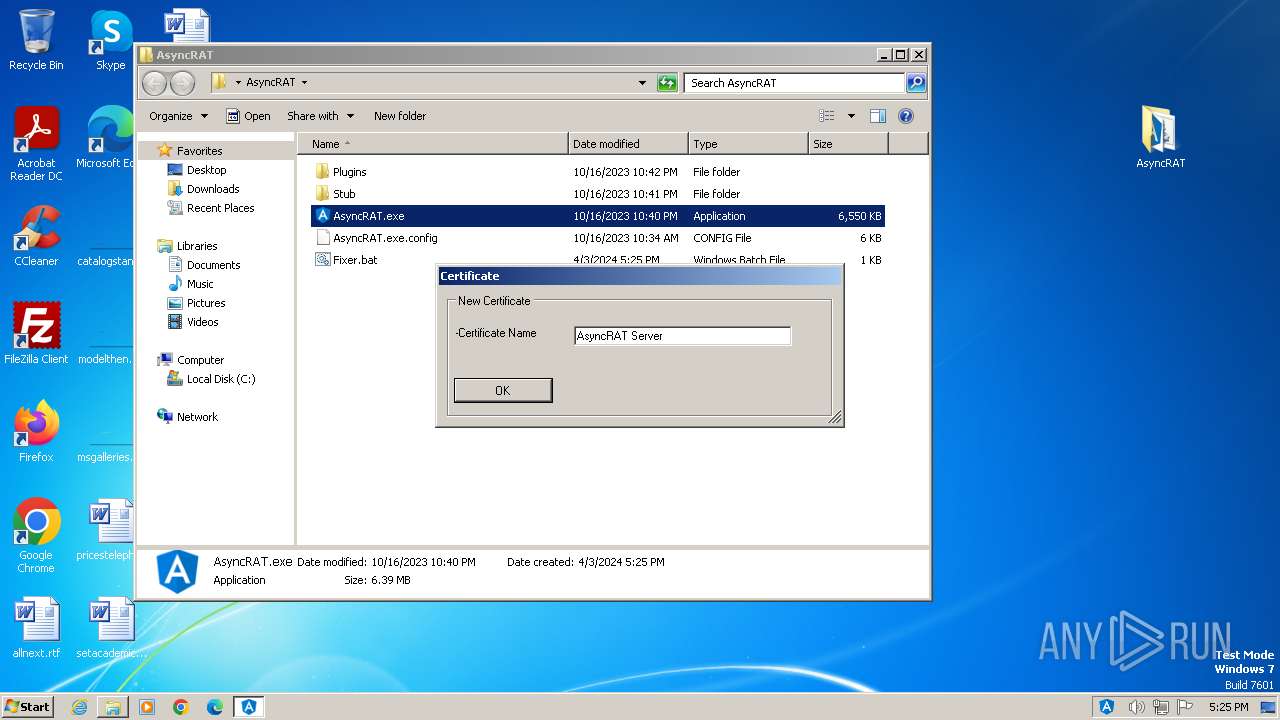Focus the Search AsyncRAT box
The height and width of the screenshot is (720, 1280).
795,83
